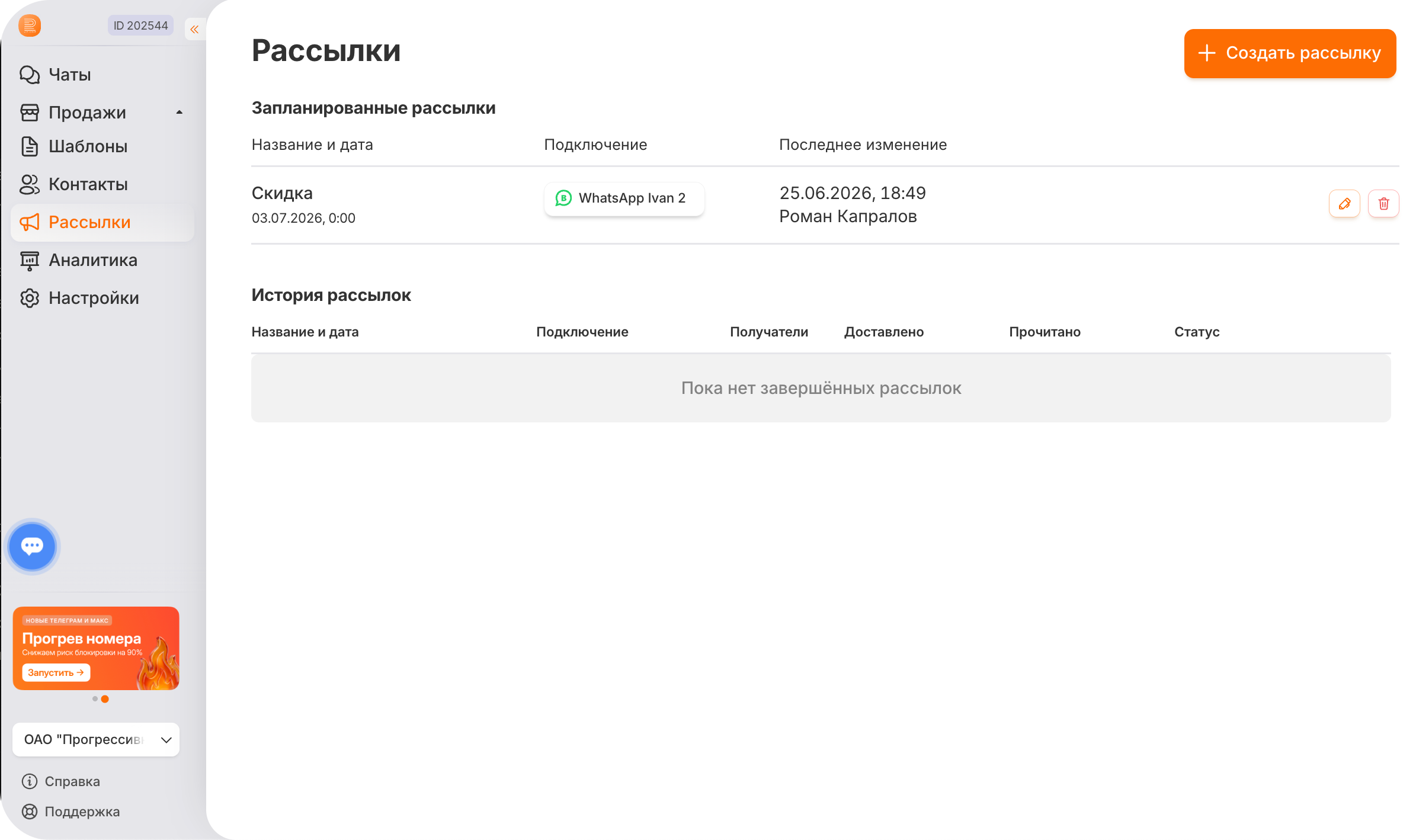Screen dimensions: 1416x840
Task: Click Название и дата header in planned table
Action: click(x=312, y=145)
